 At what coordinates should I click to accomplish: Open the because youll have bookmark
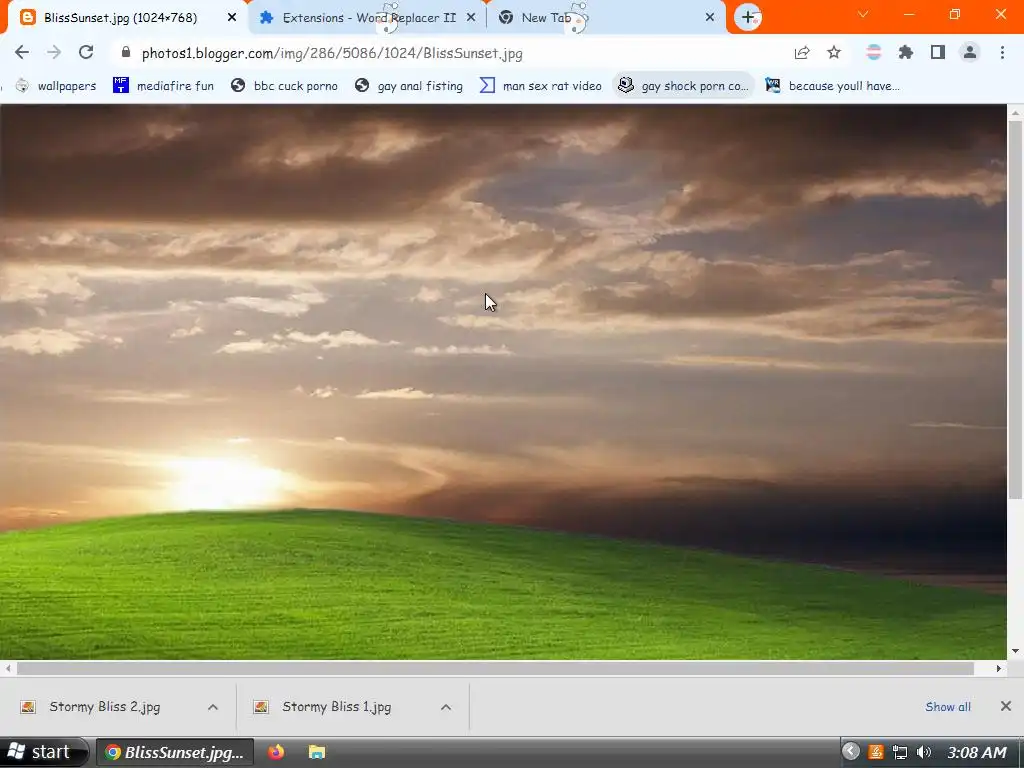click(x=833, y=86)
